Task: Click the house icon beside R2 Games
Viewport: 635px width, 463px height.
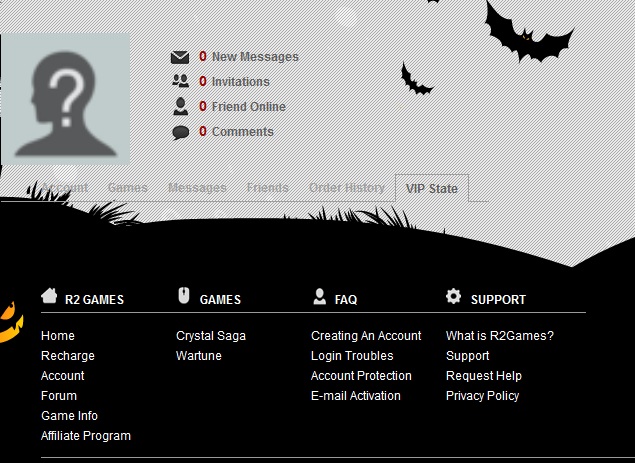Action: [x=49, y=296]
